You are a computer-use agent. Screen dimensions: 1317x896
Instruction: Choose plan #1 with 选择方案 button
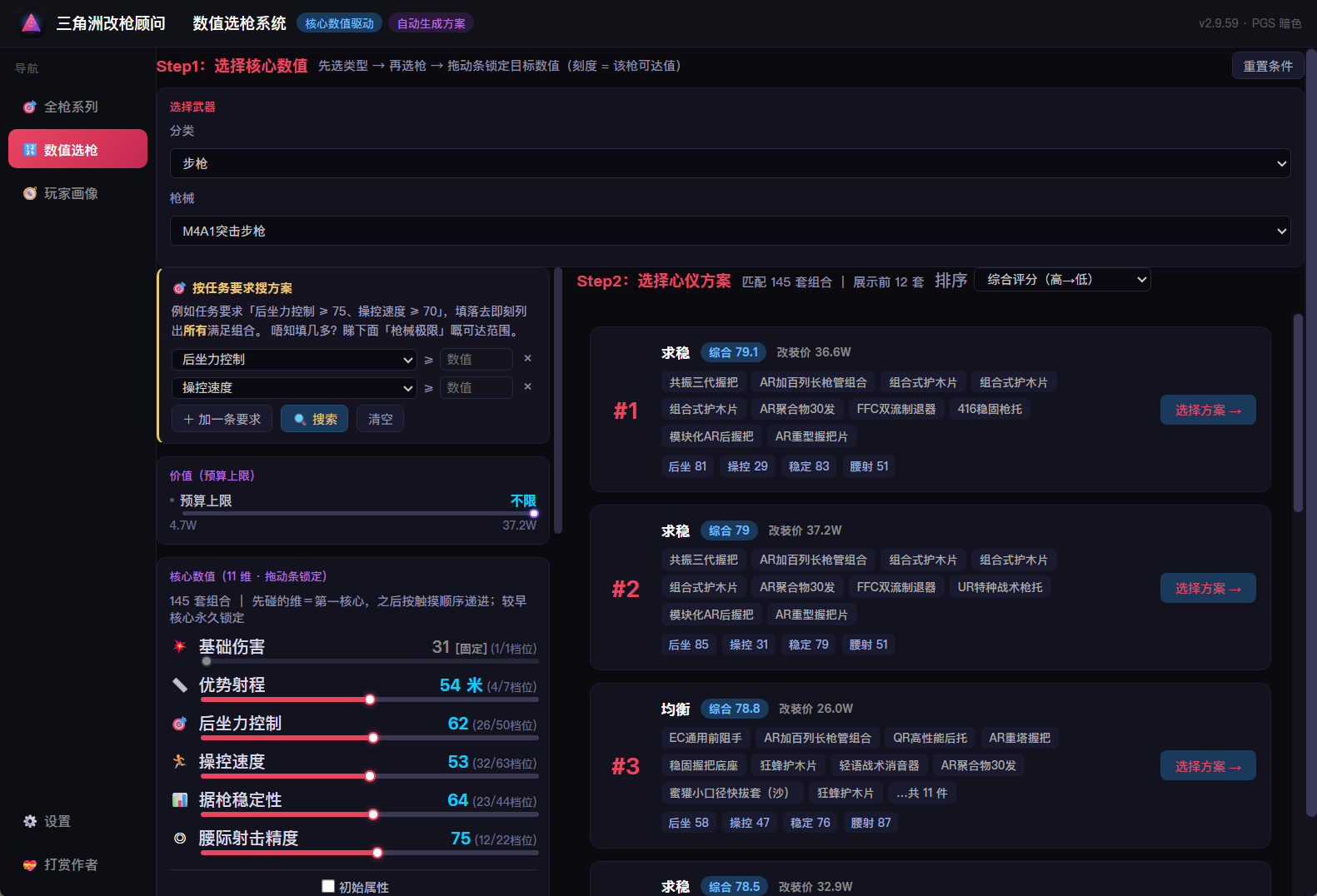[x=1208, y=410]
